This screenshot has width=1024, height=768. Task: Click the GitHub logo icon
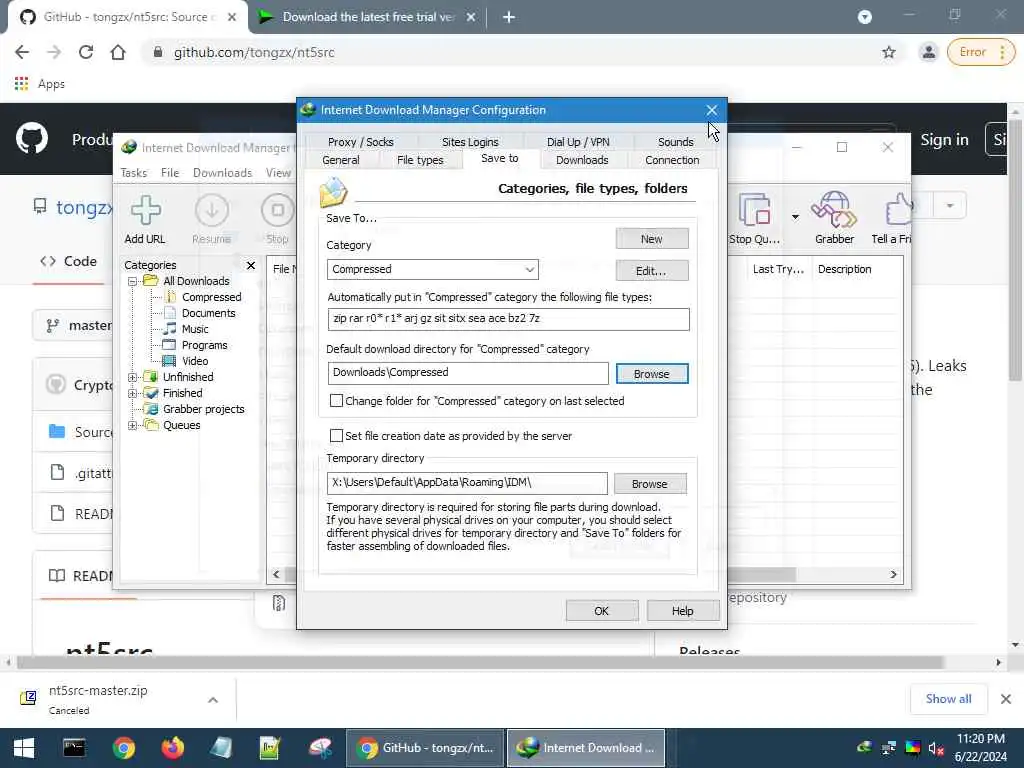point(32,138)
